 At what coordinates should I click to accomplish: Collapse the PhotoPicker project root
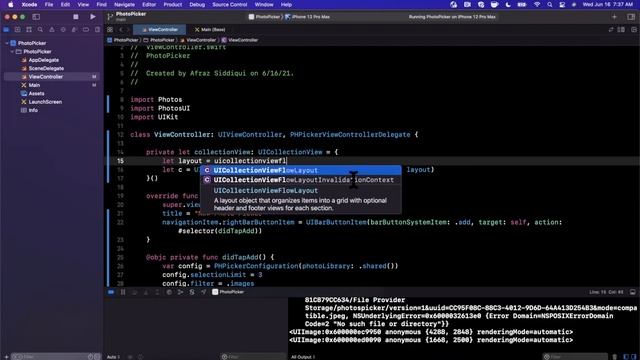(x=7, y=43)
